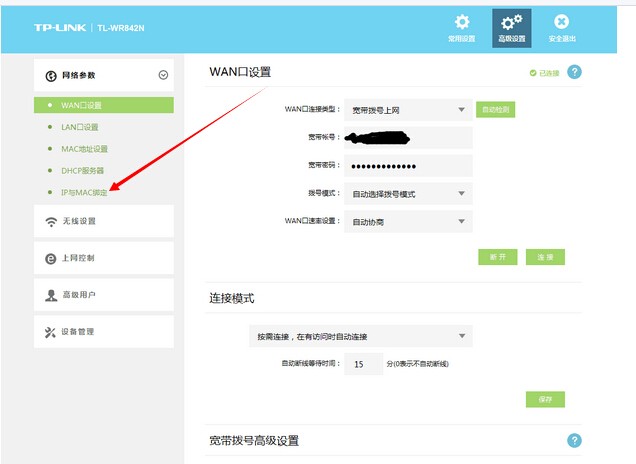Open help icon beside 宽带拨号高级设置
The height and width of the screenshot is (464, 636).
coord(574,440)
